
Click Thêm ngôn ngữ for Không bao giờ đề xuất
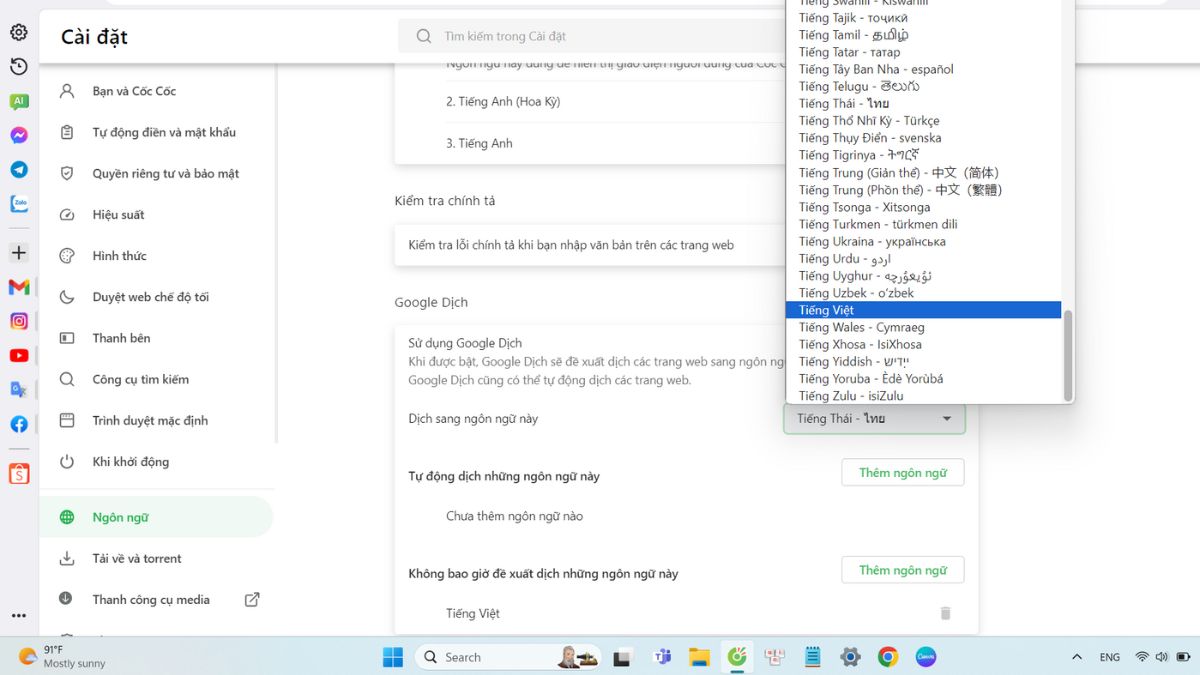[903, 570]
